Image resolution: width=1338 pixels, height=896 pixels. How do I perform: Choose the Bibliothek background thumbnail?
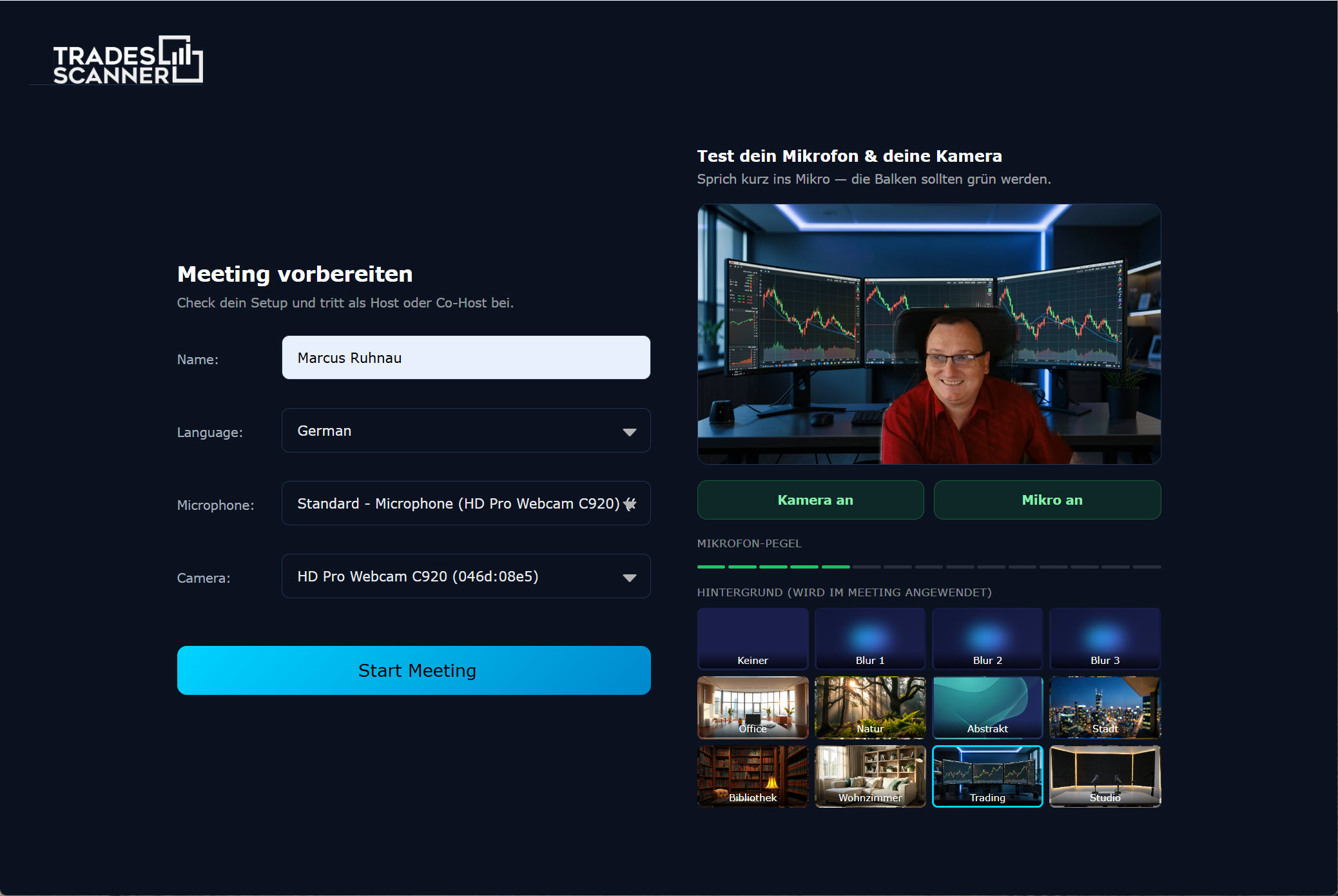(x=753, y=776)
